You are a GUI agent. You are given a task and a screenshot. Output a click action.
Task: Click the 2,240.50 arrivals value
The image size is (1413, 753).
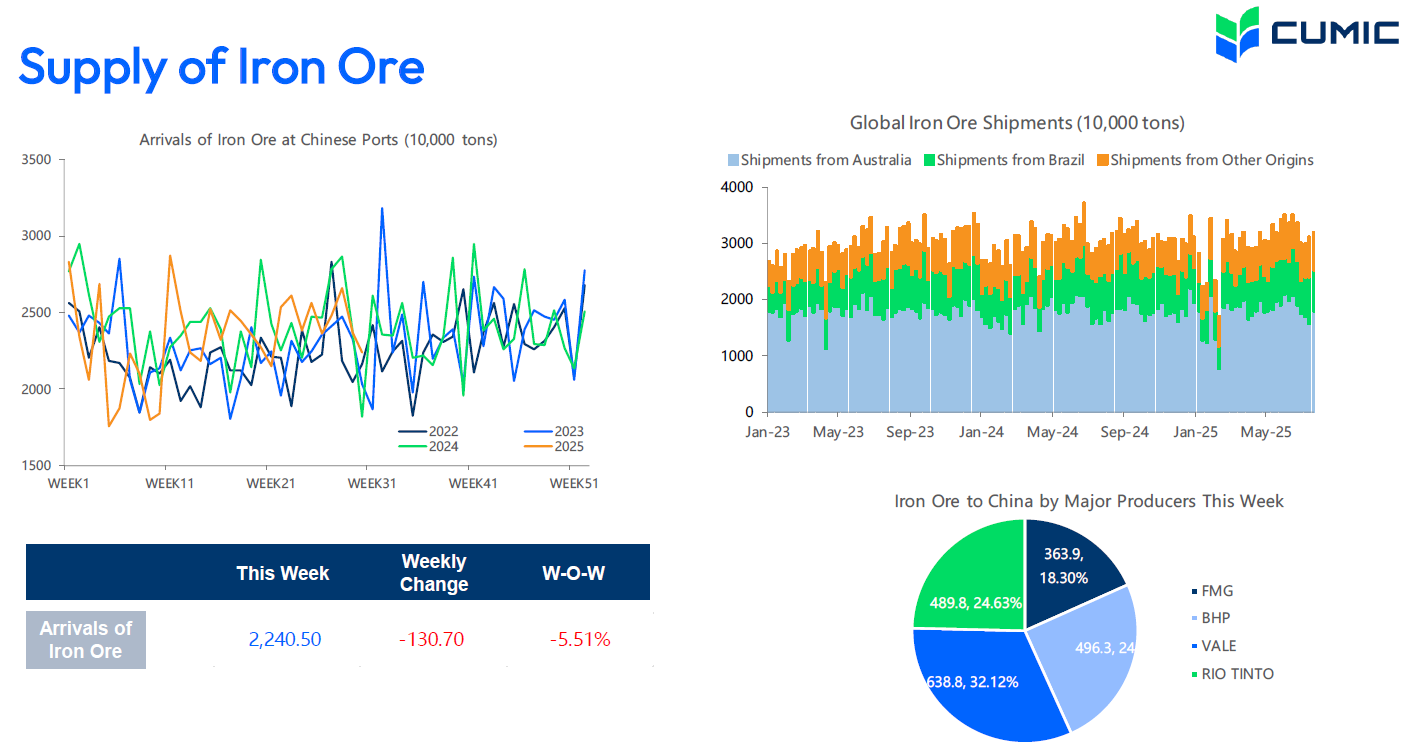(285, 639)
